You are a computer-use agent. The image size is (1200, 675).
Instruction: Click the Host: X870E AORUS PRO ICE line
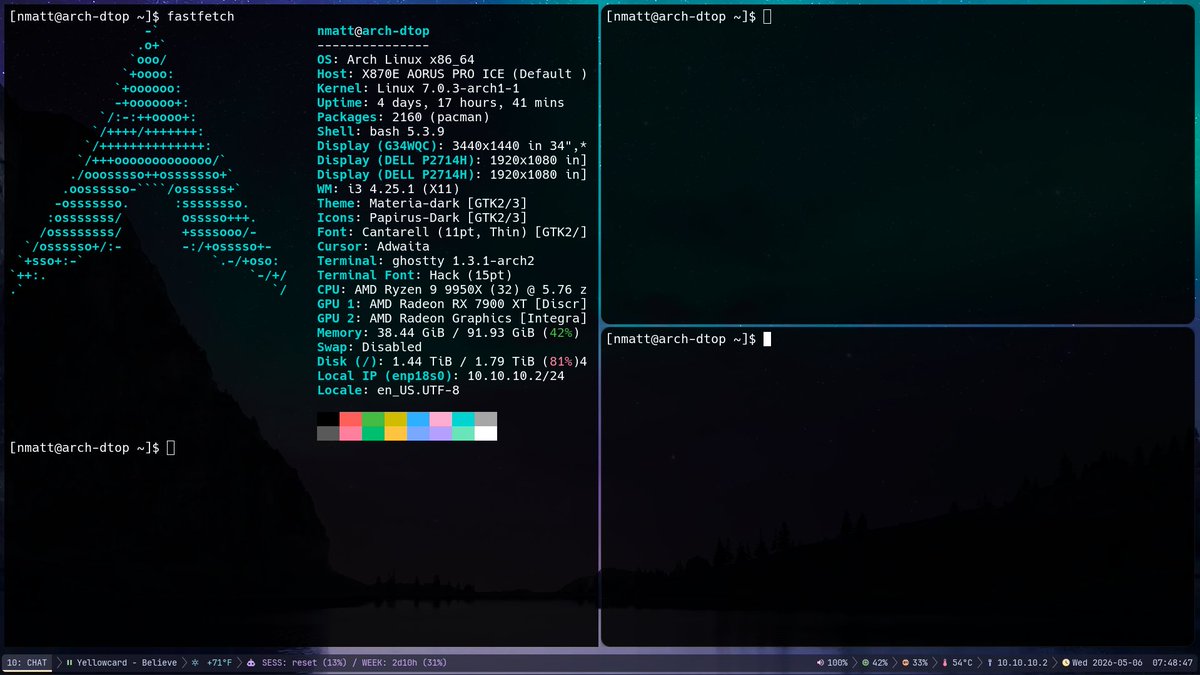(452, 74)
